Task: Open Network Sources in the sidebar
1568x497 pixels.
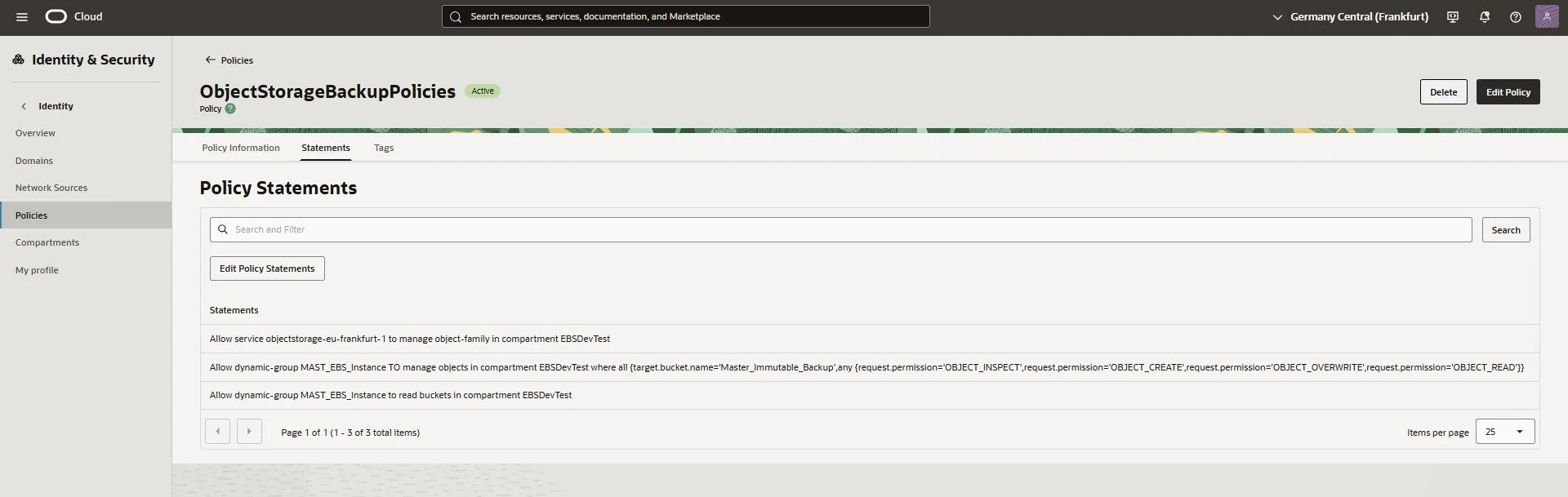Action: [x=51, y=188]
